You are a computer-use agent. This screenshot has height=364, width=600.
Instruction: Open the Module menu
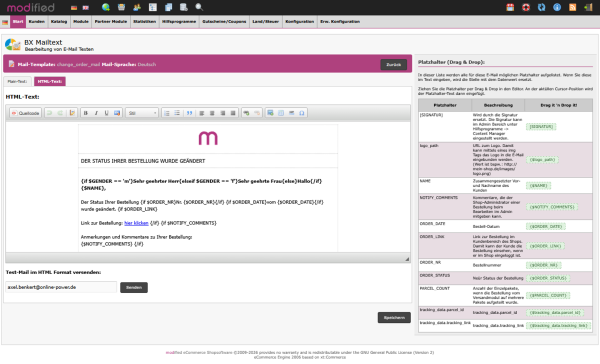coord(81,22)
